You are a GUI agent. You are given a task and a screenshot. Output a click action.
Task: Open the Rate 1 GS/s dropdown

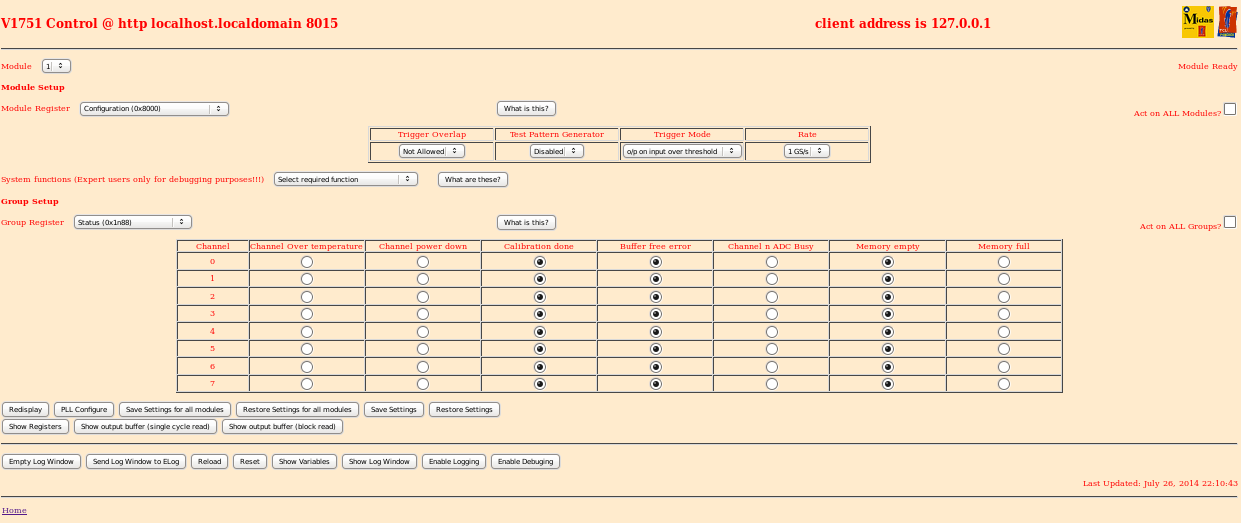[x=806, y=151]
